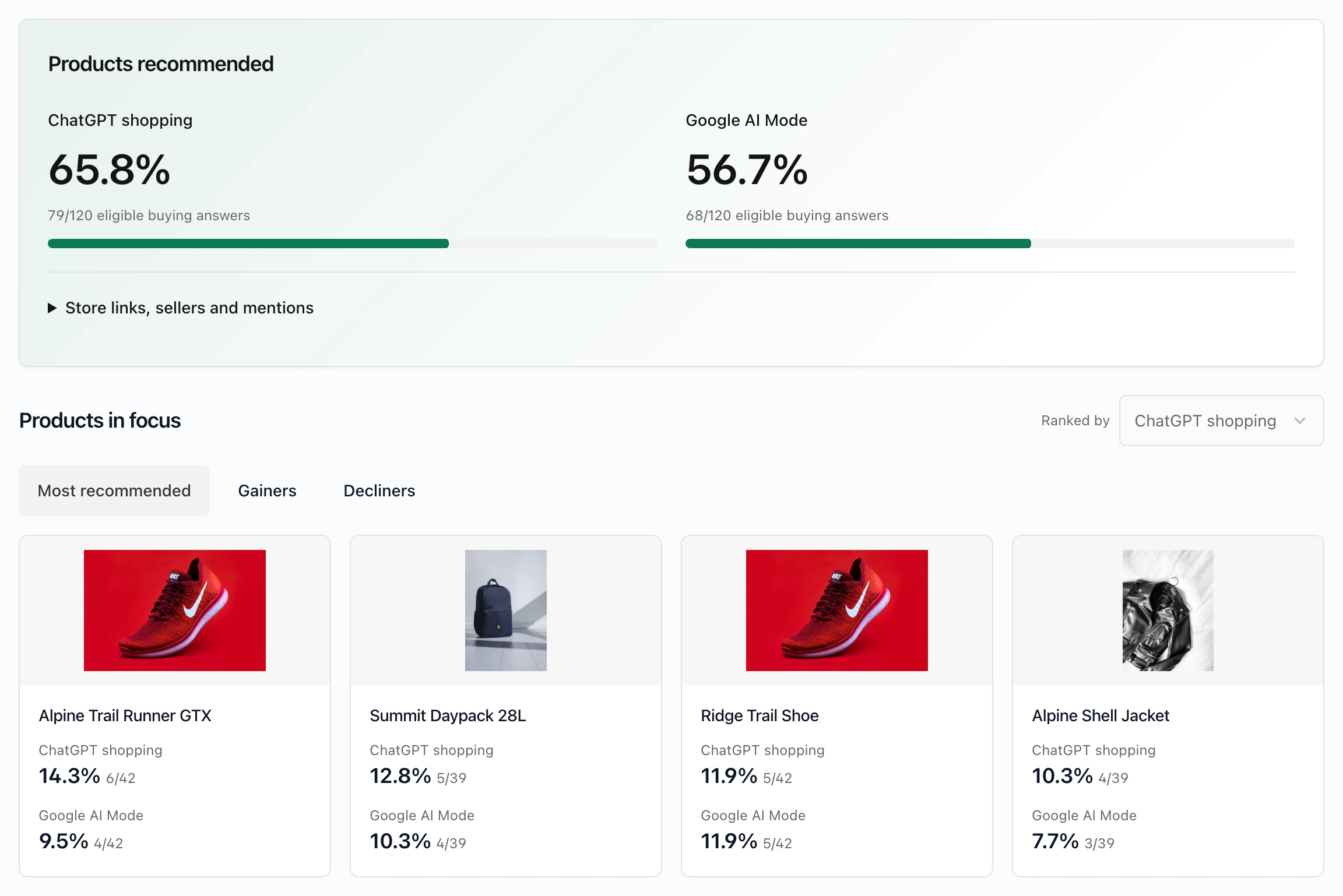The height and width of the screenshot is (896, 1343).
Task: Open the Alpine Shell Jacket product image
Action: click(1168, 611)
